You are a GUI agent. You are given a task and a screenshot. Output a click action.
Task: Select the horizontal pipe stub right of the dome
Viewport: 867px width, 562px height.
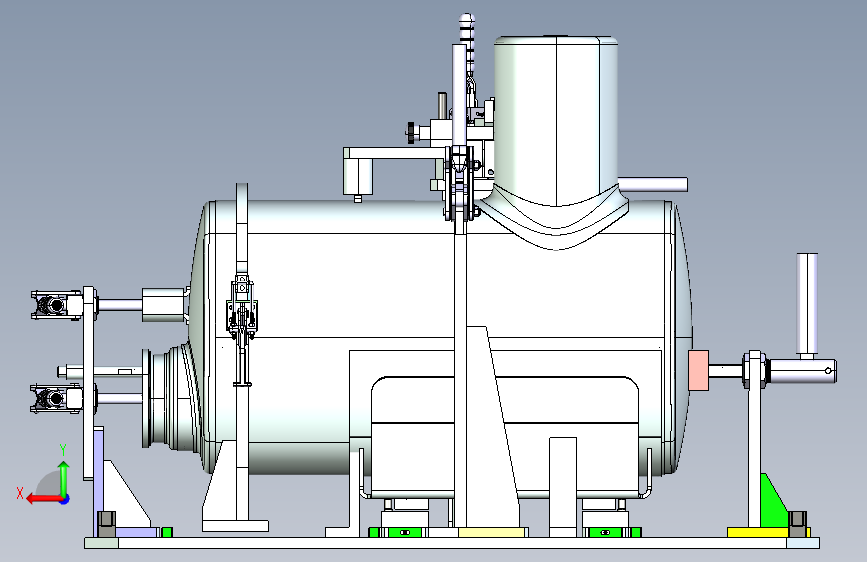tap(653, 184)
